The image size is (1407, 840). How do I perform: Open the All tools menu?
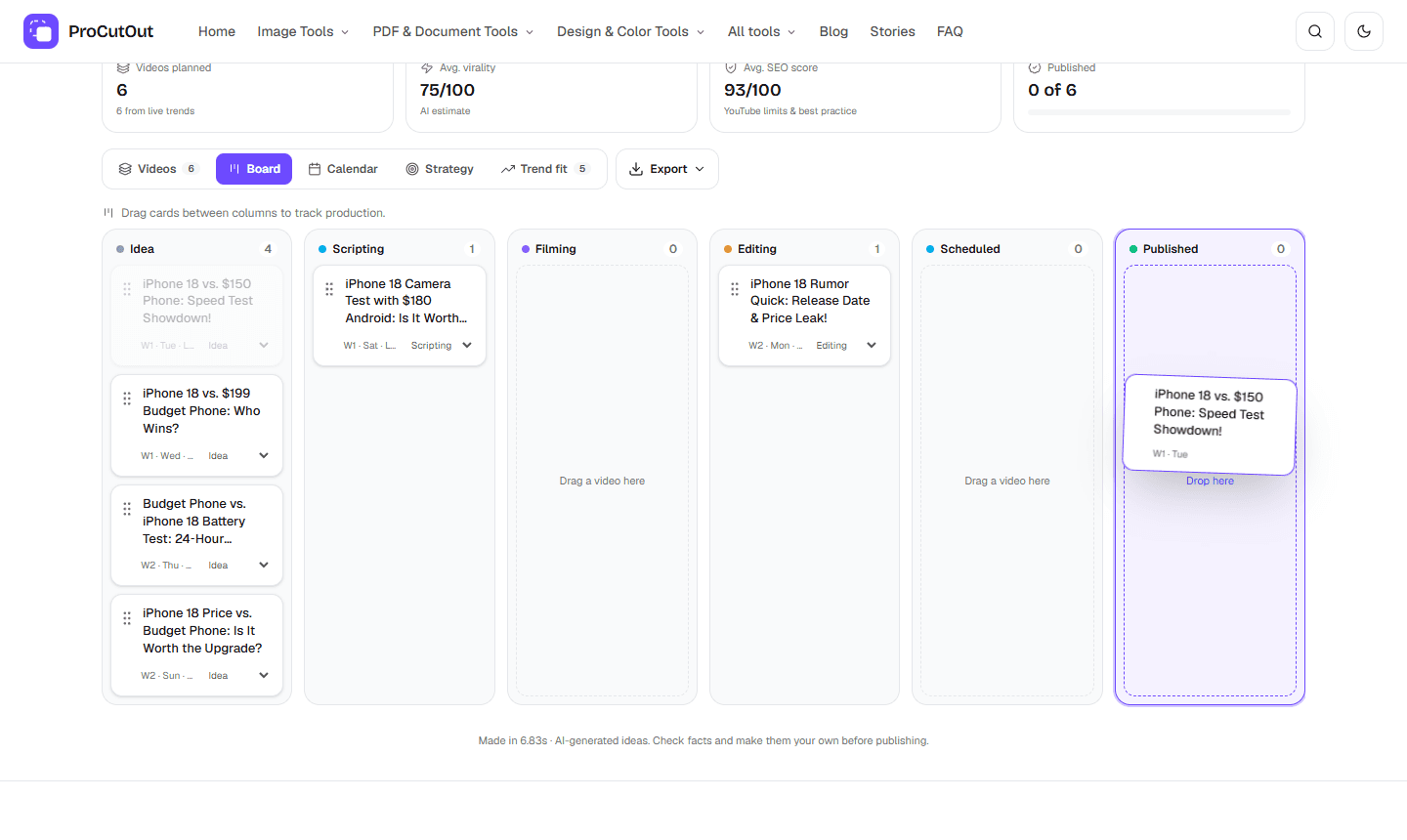pos(761,31)
